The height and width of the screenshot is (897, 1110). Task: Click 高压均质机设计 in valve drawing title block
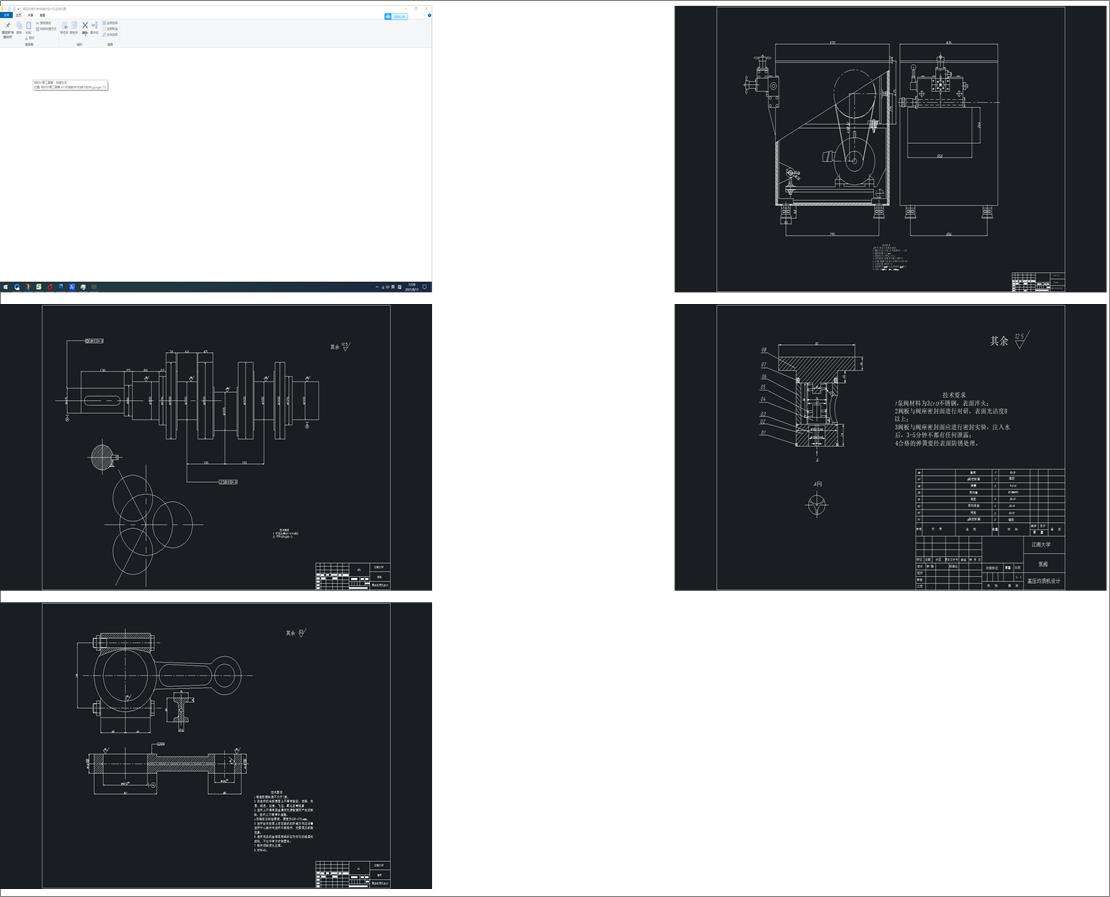tap(1043, 581)
